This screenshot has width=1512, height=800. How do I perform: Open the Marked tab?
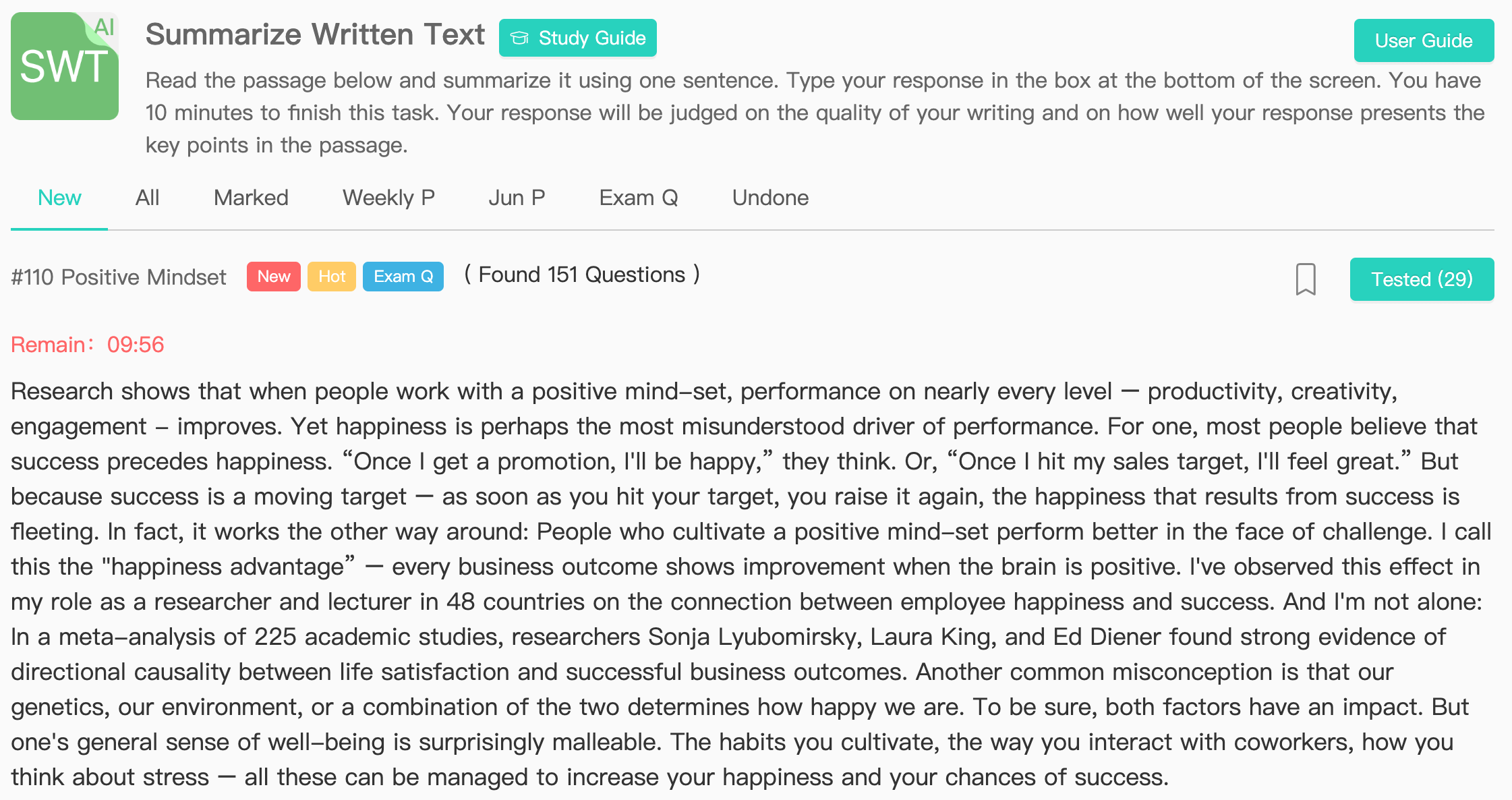coord(251,198)
